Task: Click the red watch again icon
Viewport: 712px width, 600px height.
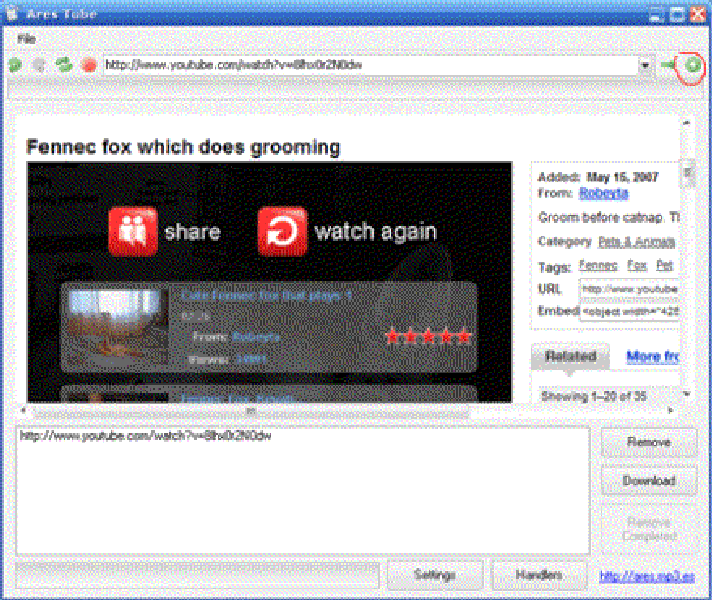Action: (282, 231)
